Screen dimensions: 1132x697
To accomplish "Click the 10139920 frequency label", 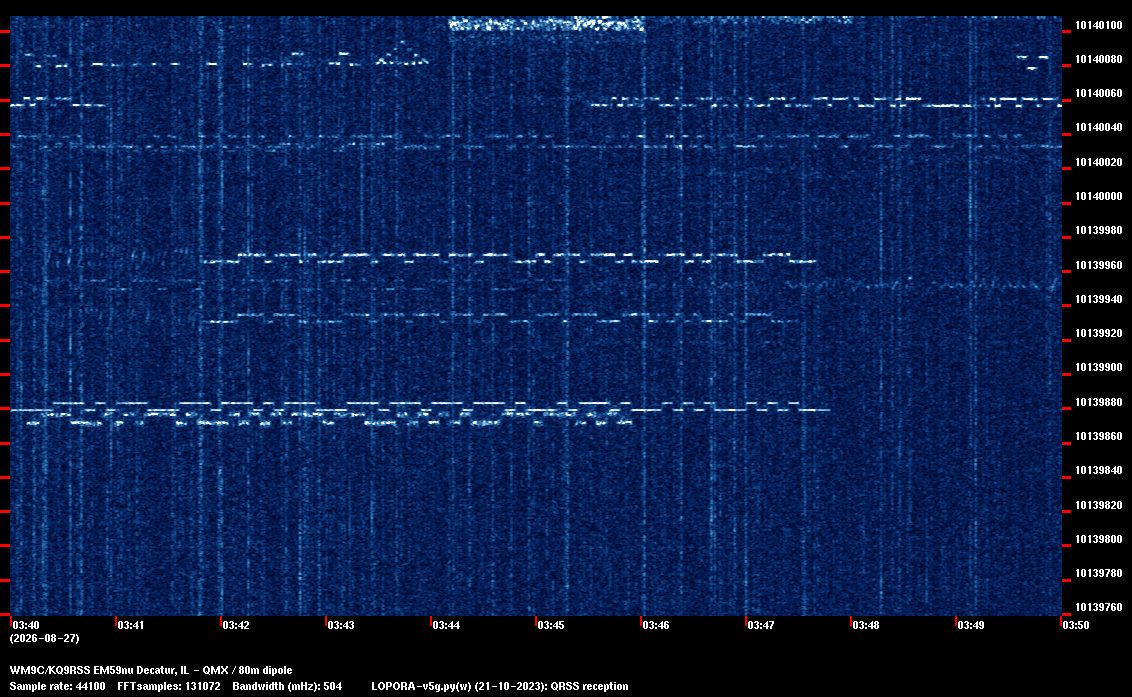I will [x=1098, y=333].
